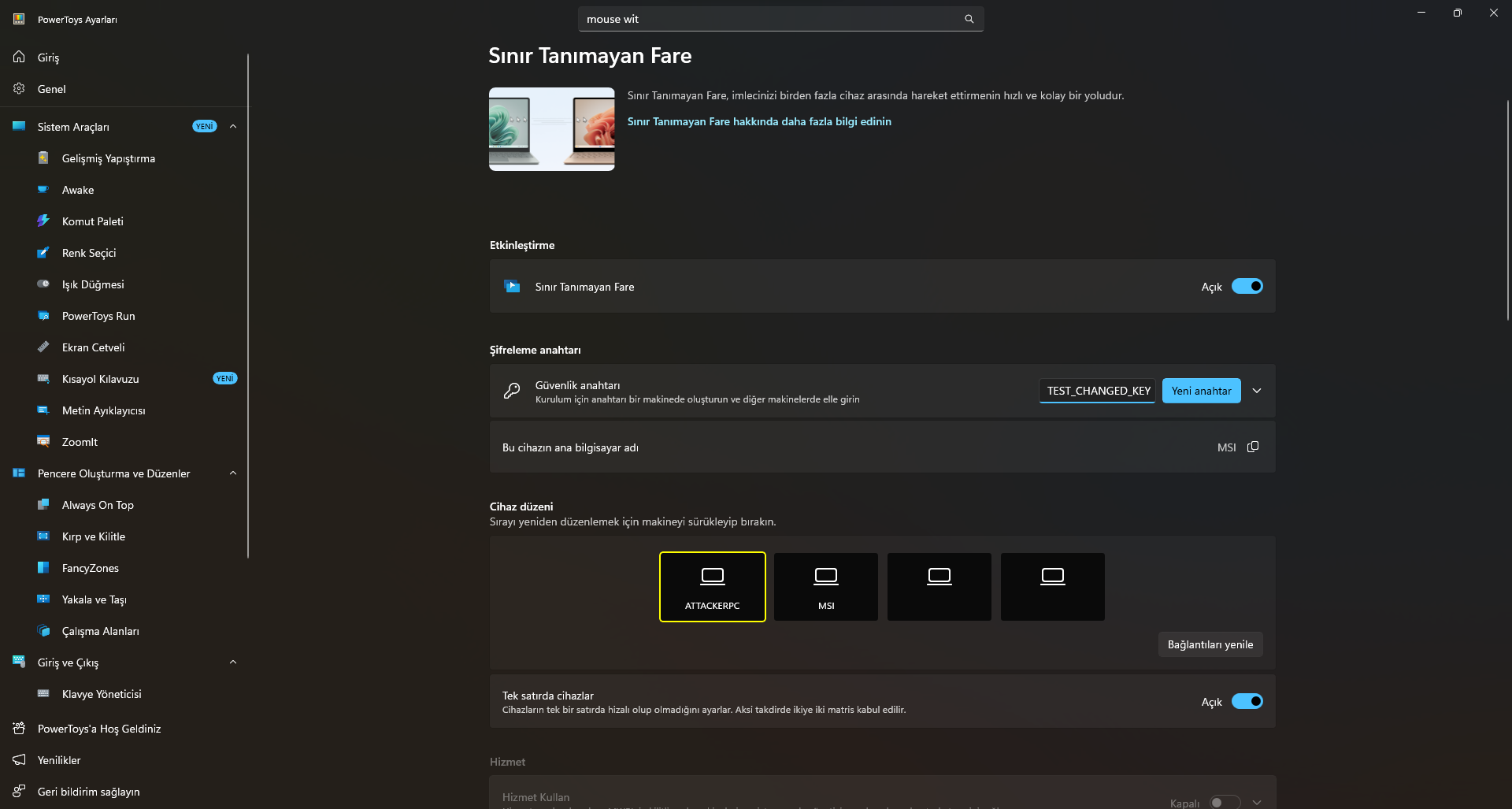Open PowerToys'a Hoş Geldiniz icon
The height and width of the screenshot is (809, 1512).
click(x=19, y=728)
